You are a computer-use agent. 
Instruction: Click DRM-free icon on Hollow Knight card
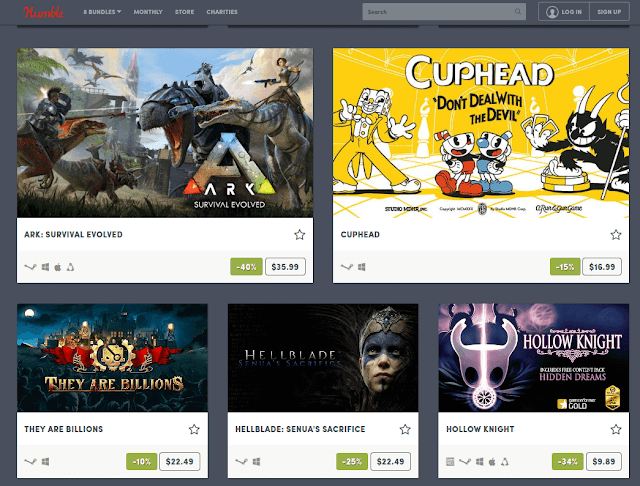click(450, 462)
